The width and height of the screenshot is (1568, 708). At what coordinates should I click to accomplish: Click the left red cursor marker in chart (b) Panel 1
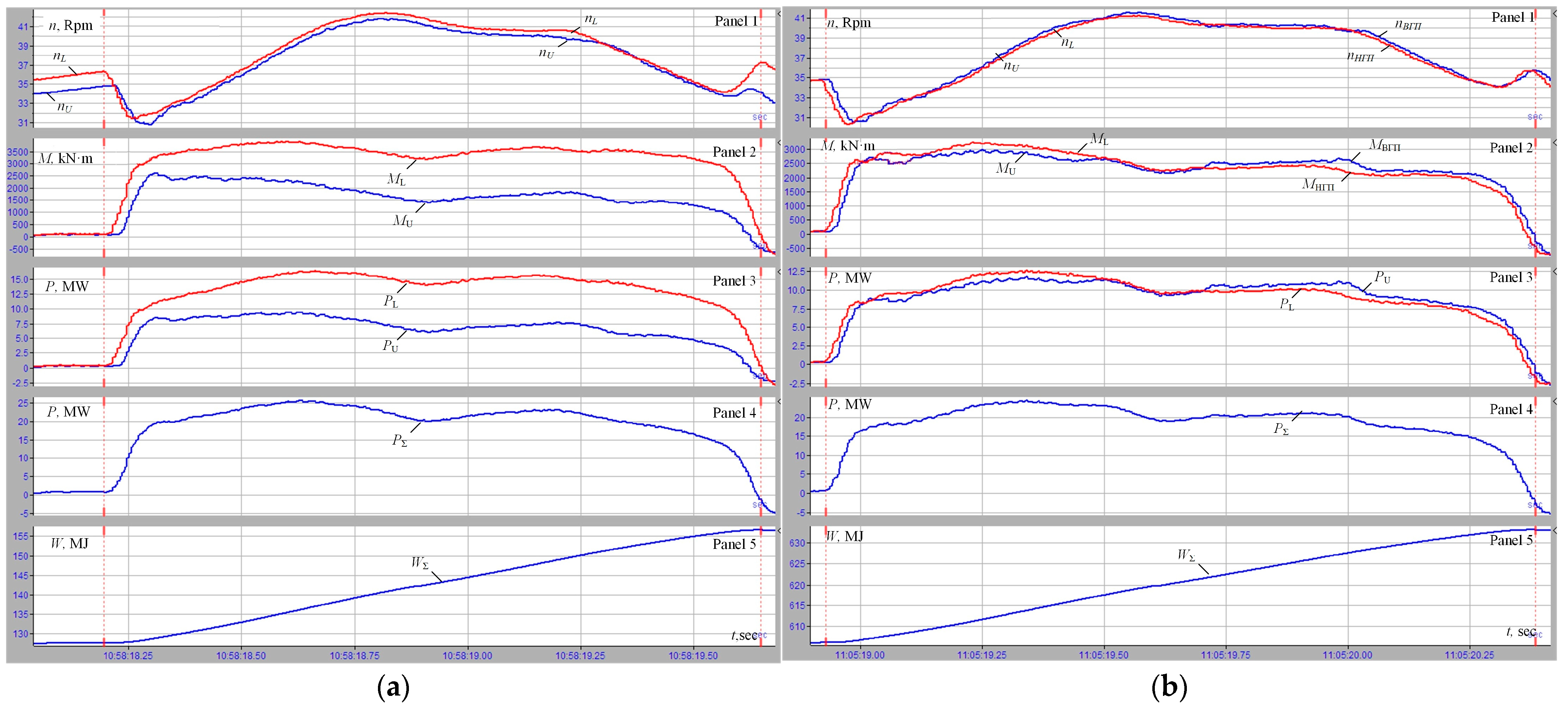(826, 14)
